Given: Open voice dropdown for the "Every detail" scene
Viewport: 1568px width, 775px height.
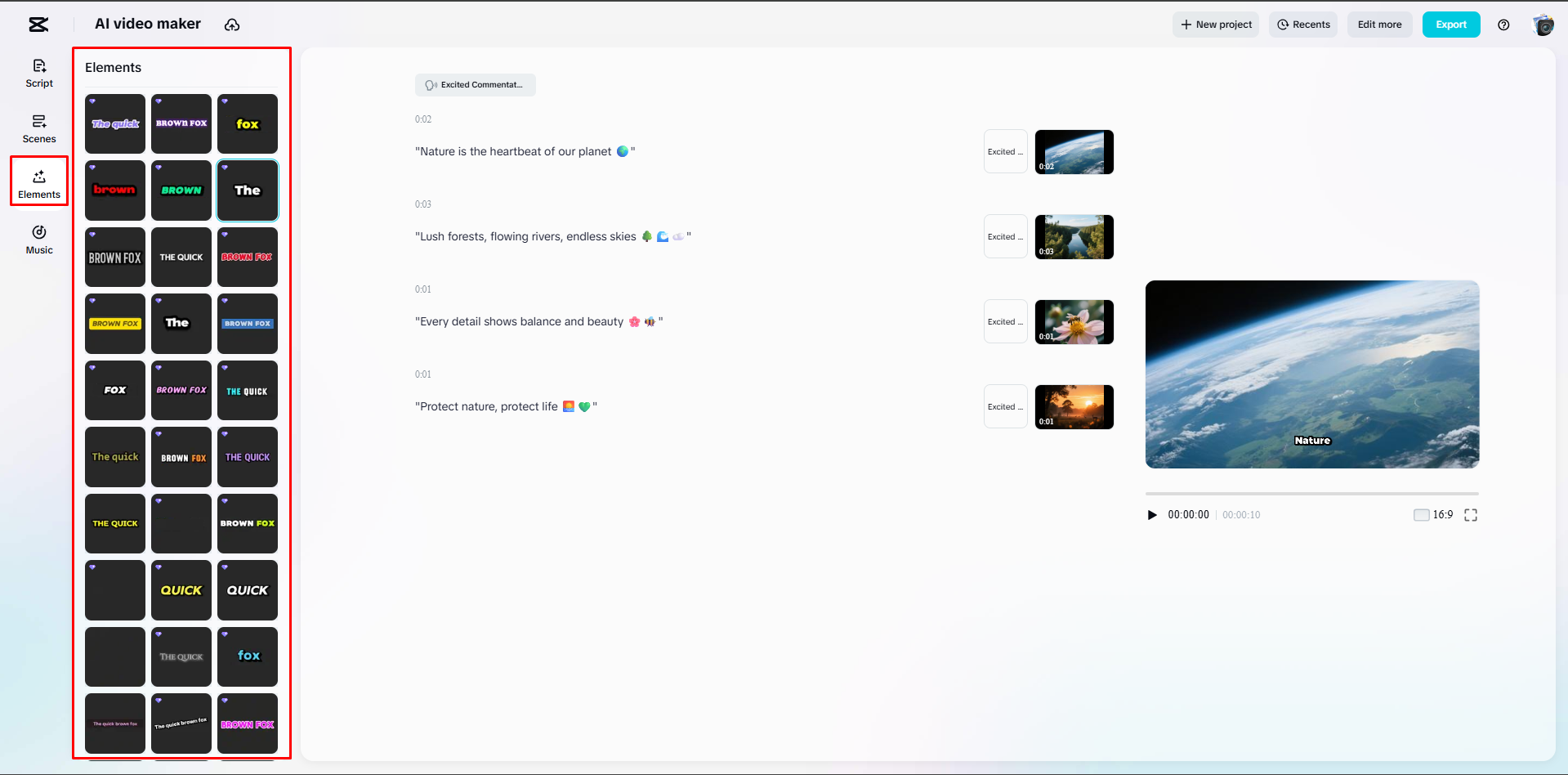Looking at the screenshot, I should pyautogui.click(x=1005, y=321).
